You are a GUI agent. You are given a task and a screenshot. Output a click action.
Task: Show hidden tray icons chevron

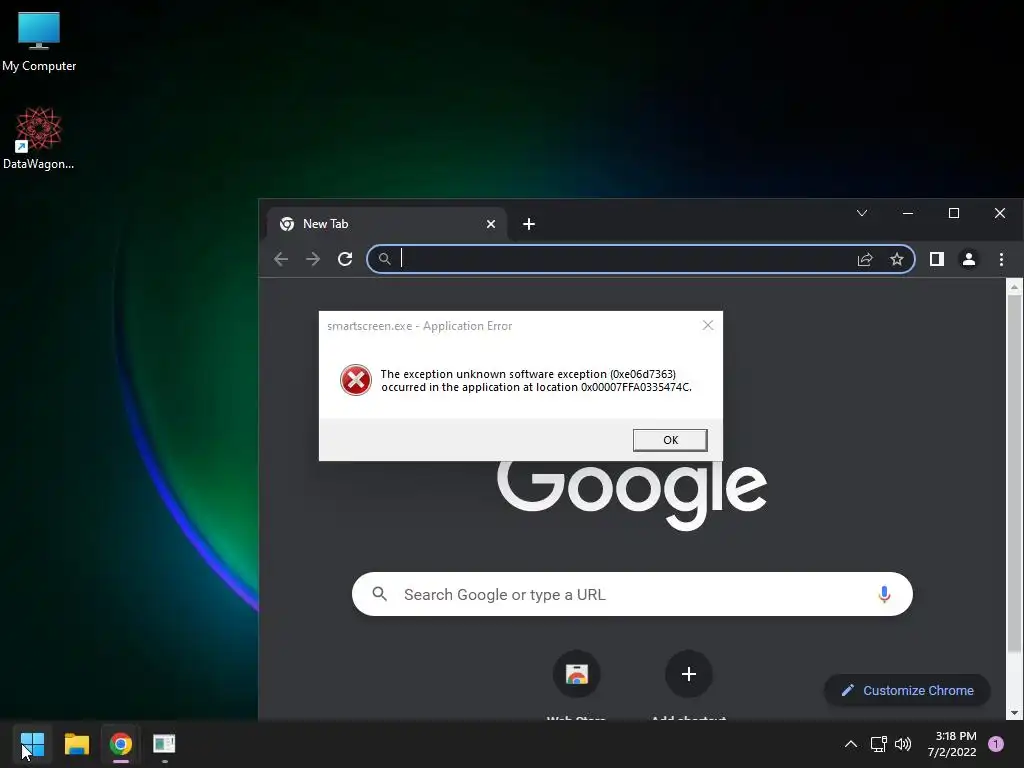point(851,744)
